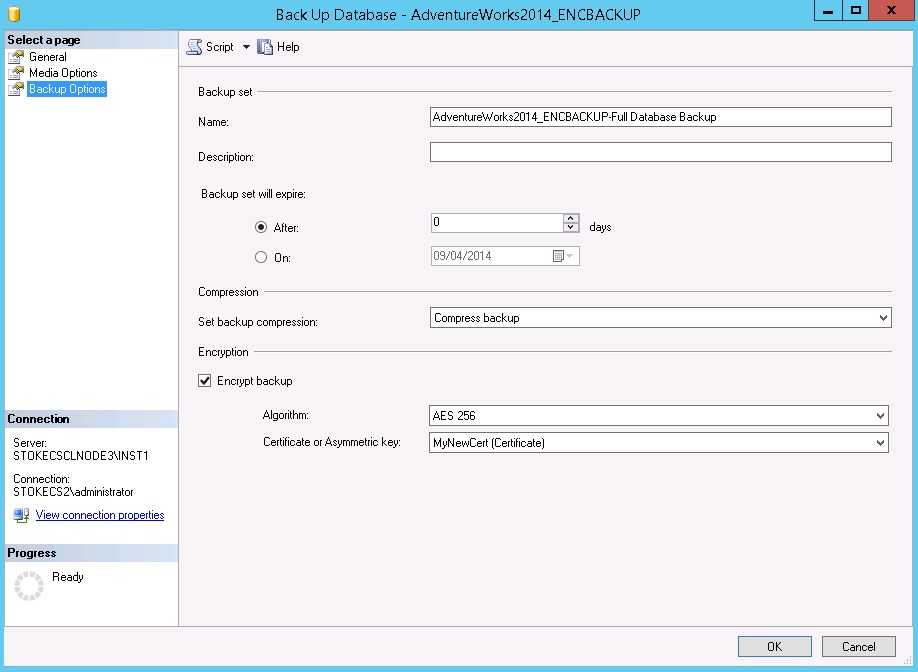The image size is (918, 672).
Task: Toggle the Encrypt backup checkbox
Action: click(x=204, y=381)
